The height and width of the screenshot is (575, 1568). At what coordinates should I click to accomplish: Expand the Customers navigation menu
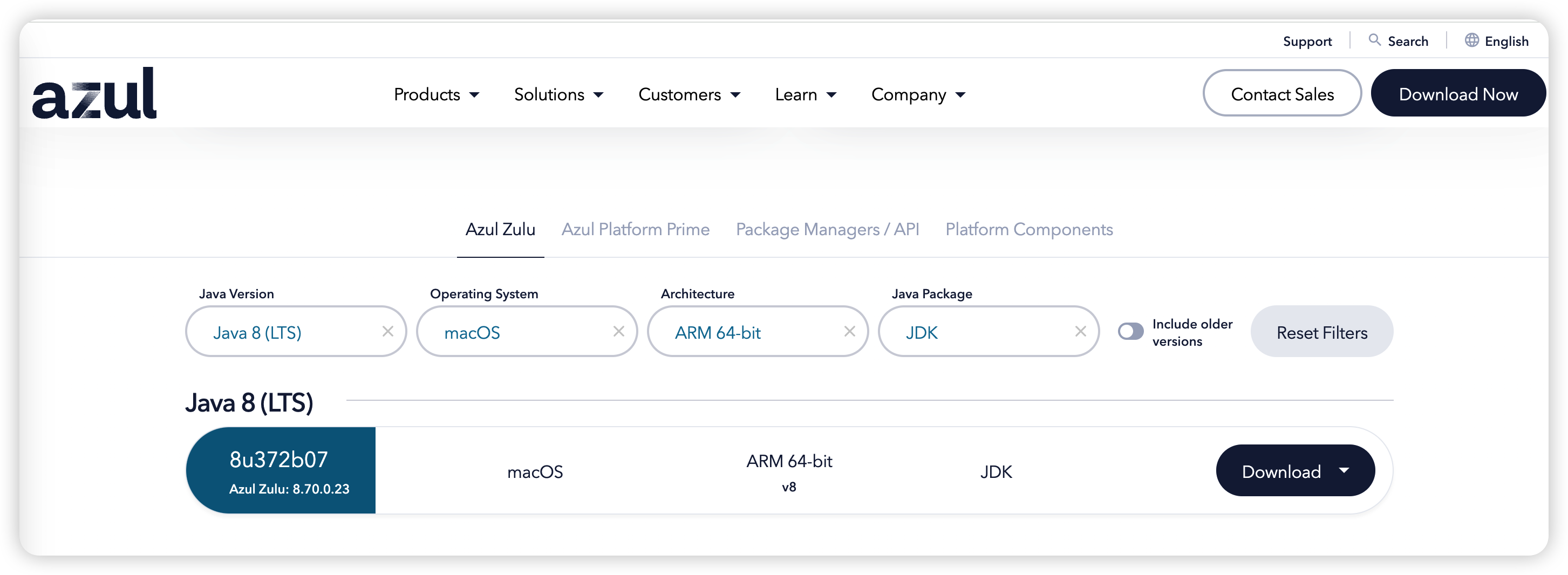point(689,95)
